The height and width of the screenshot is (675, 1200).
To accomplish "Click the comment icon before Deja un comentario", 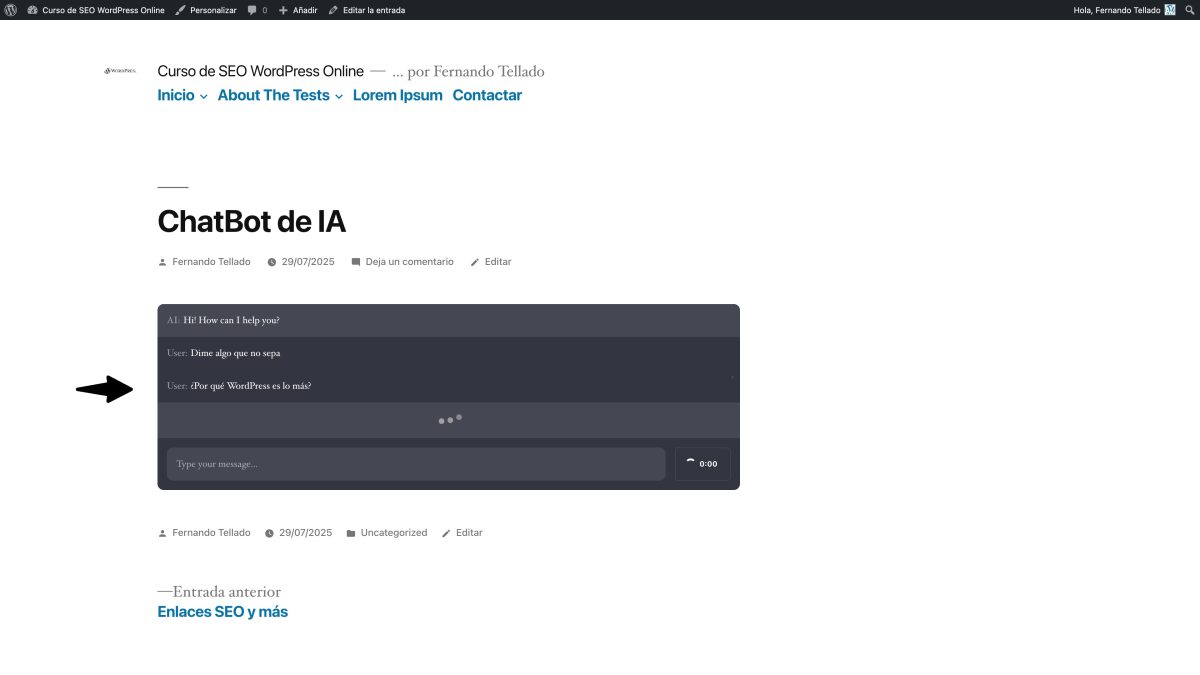I will [x=356, y=261].
